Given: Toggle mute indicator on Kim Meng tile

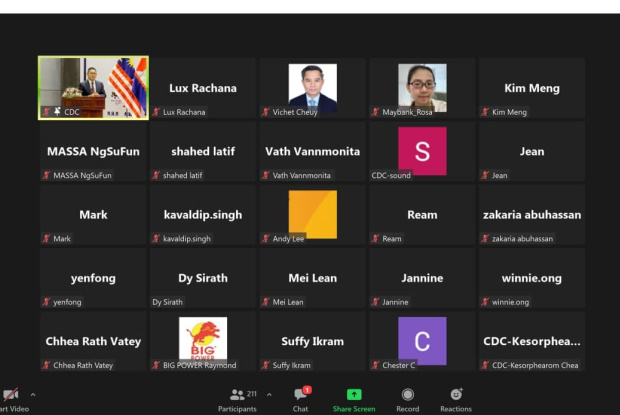Looking at the screenshot, I should [x=485, y=112].
